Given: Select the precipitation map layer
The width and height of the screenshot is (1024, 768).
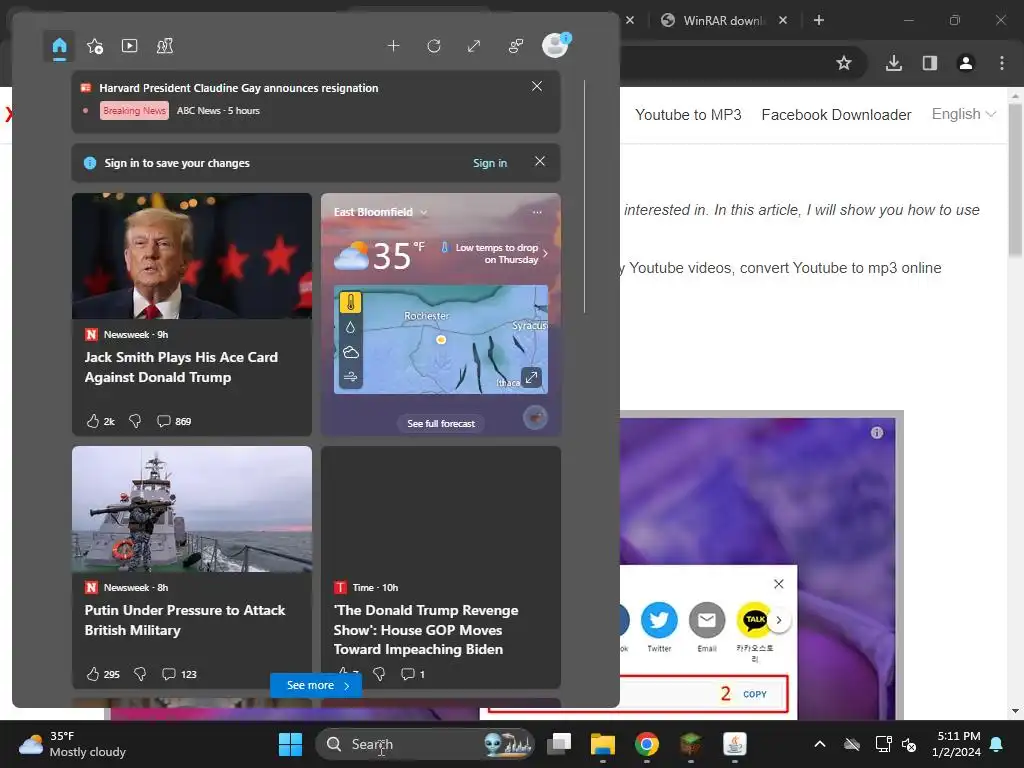Looking at the screenshot, I should point(351,327).
